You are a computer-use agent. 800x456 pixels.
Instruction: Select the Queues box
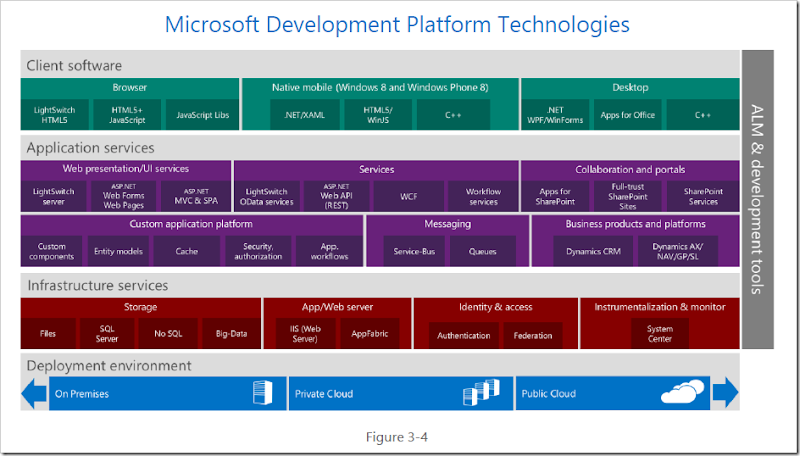click(x=483, y=251)
